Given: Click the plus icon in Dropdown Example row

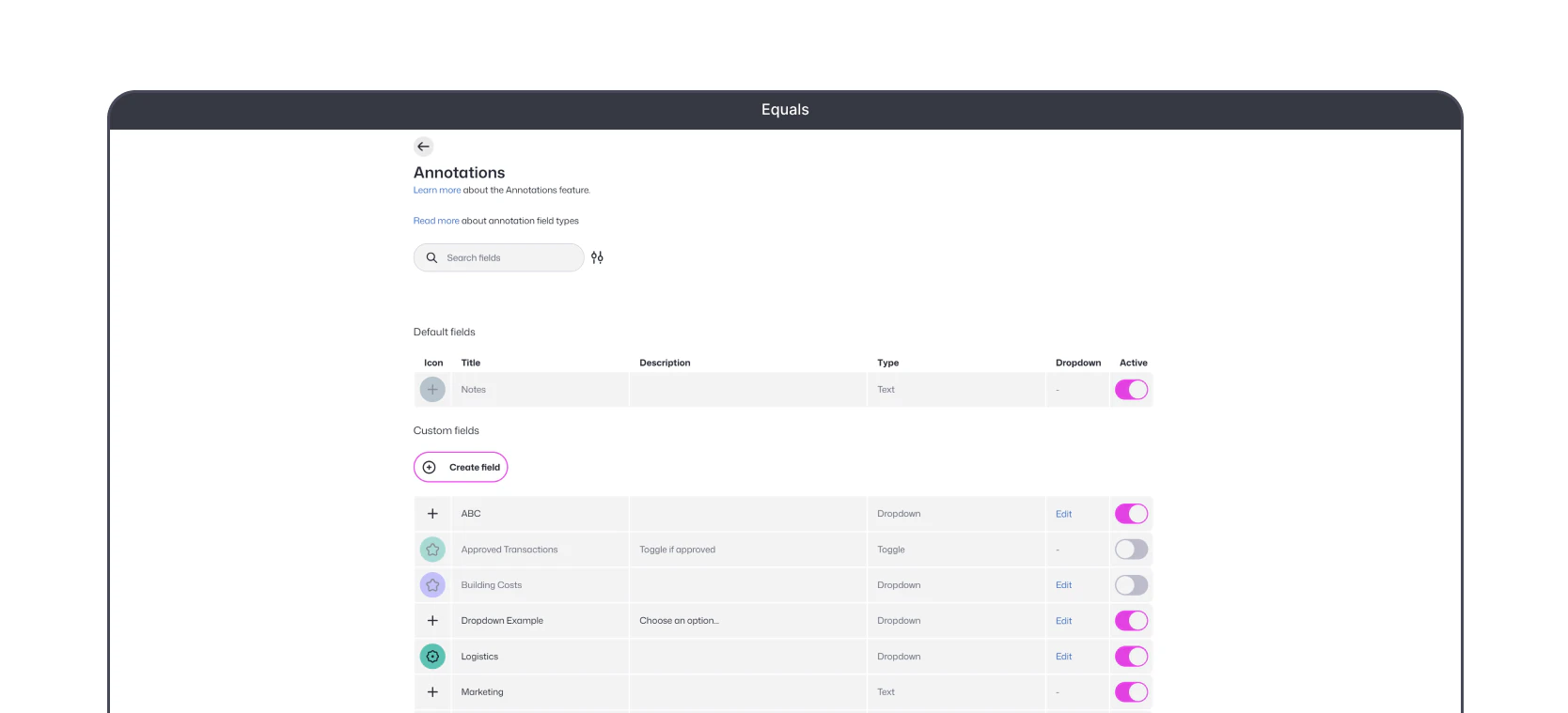Looking at the screenshot, I should [x=432, y=621].
